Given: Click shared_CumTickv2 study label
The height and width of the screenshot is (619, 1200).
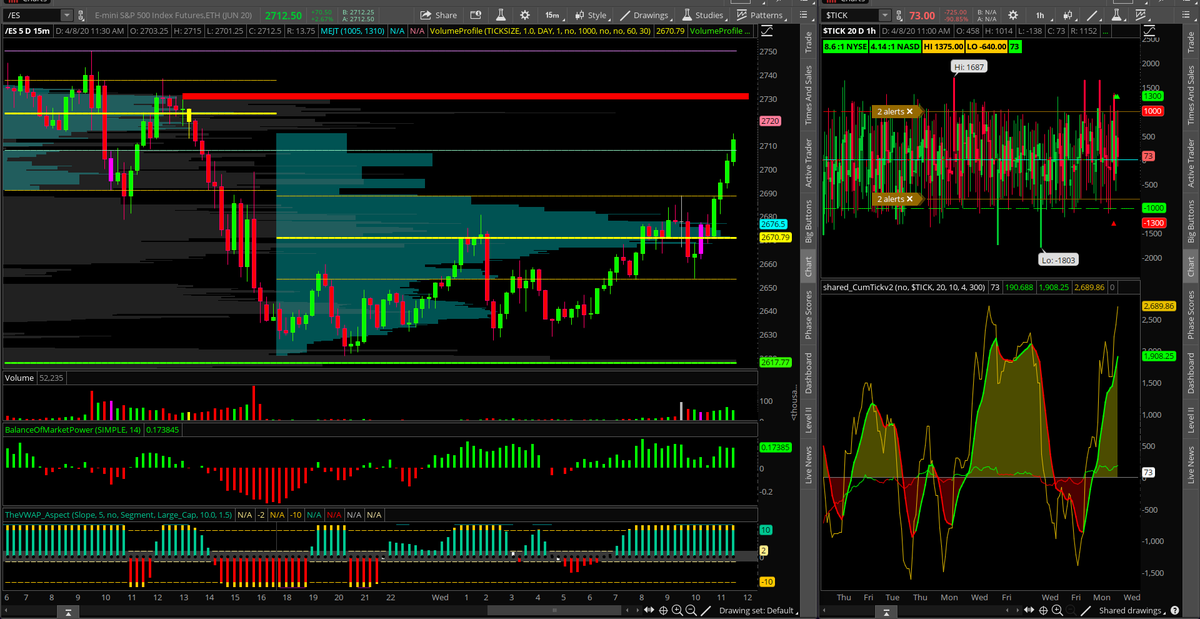Looking at the screenshot, I should click(x=903, y=287).
